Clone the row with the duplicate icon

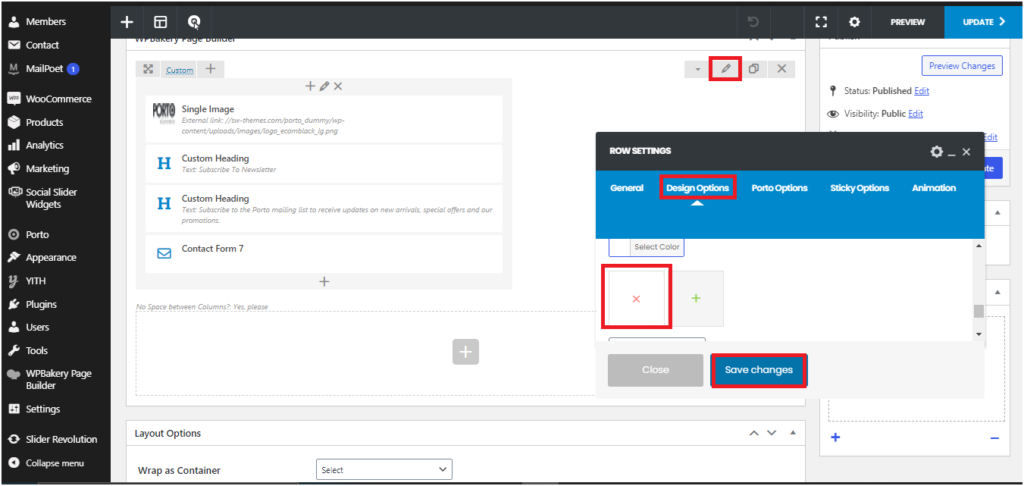754,69
